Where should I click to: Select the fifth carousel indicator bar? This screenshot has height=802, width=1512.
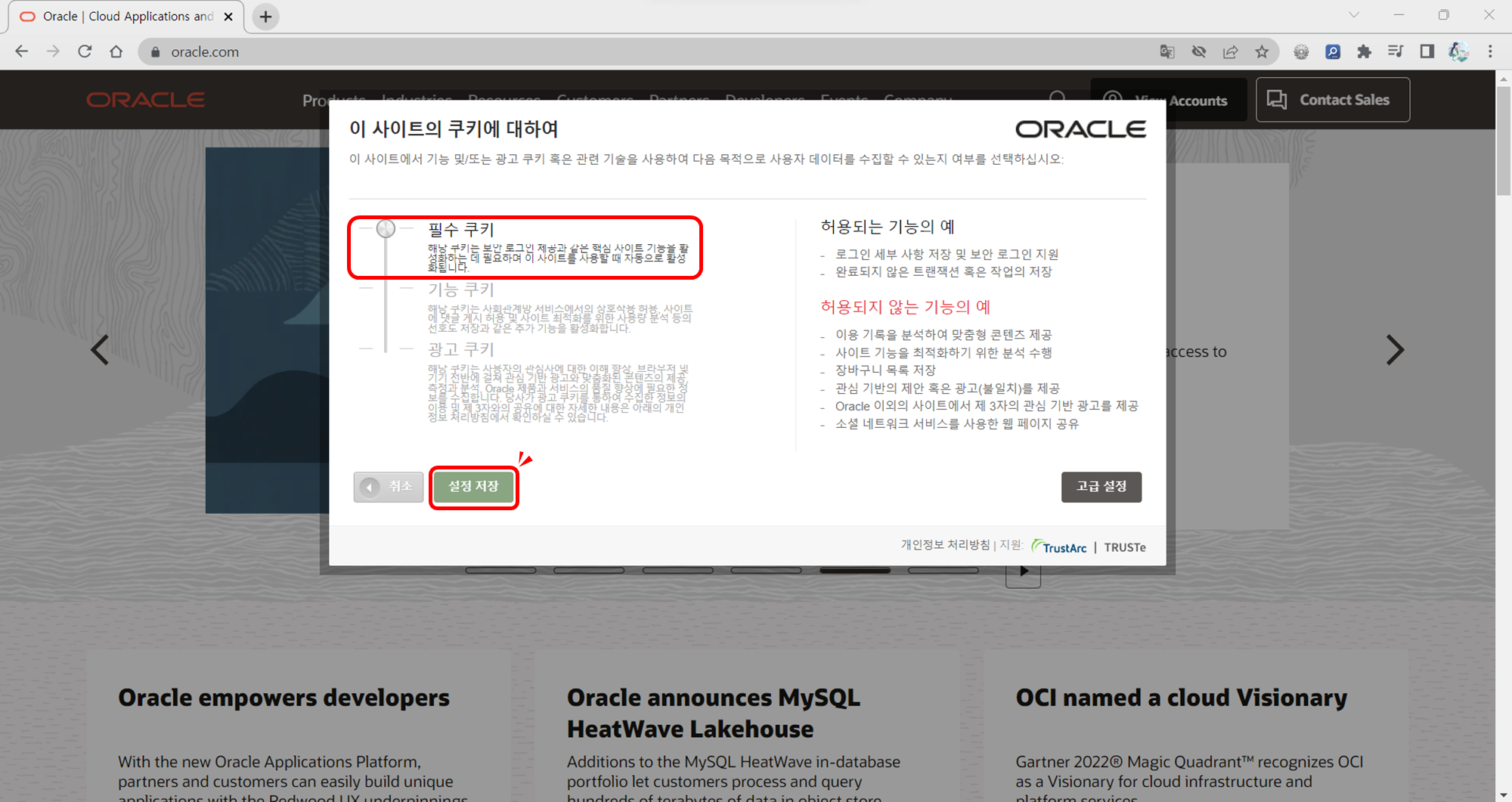click(x=855, y=571)
